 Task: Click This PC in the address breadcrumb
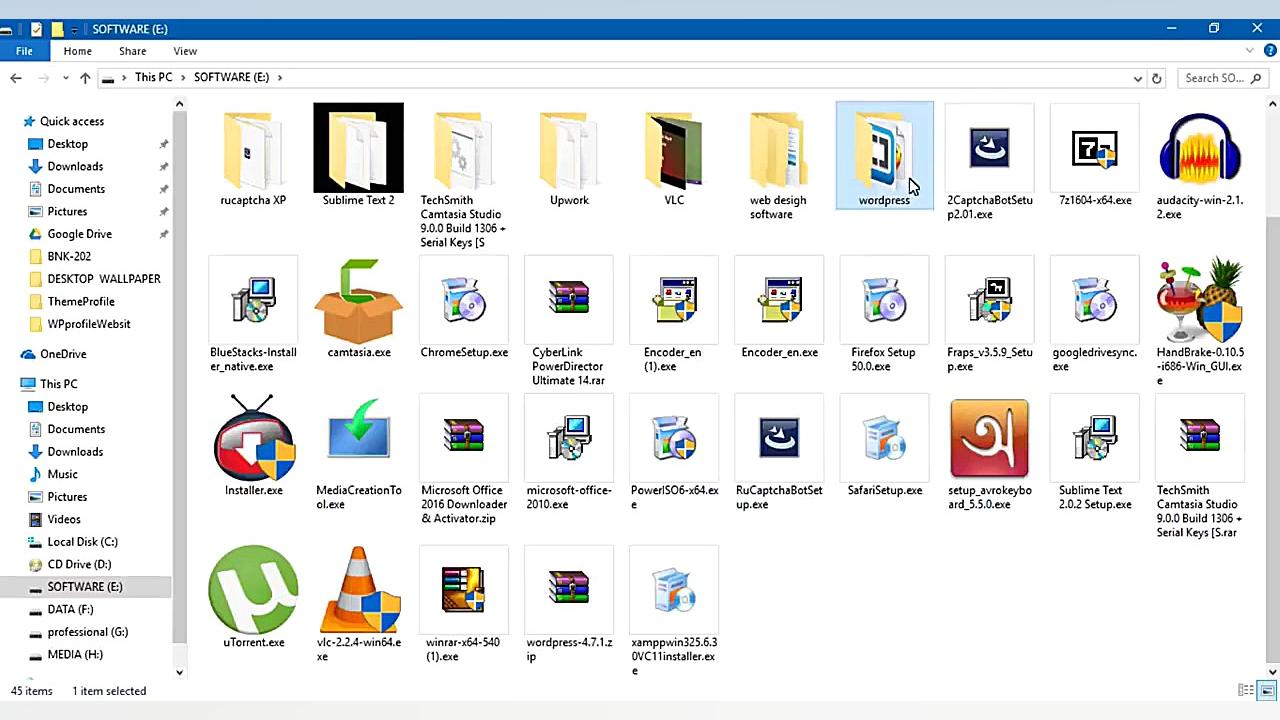click(153, 77)
